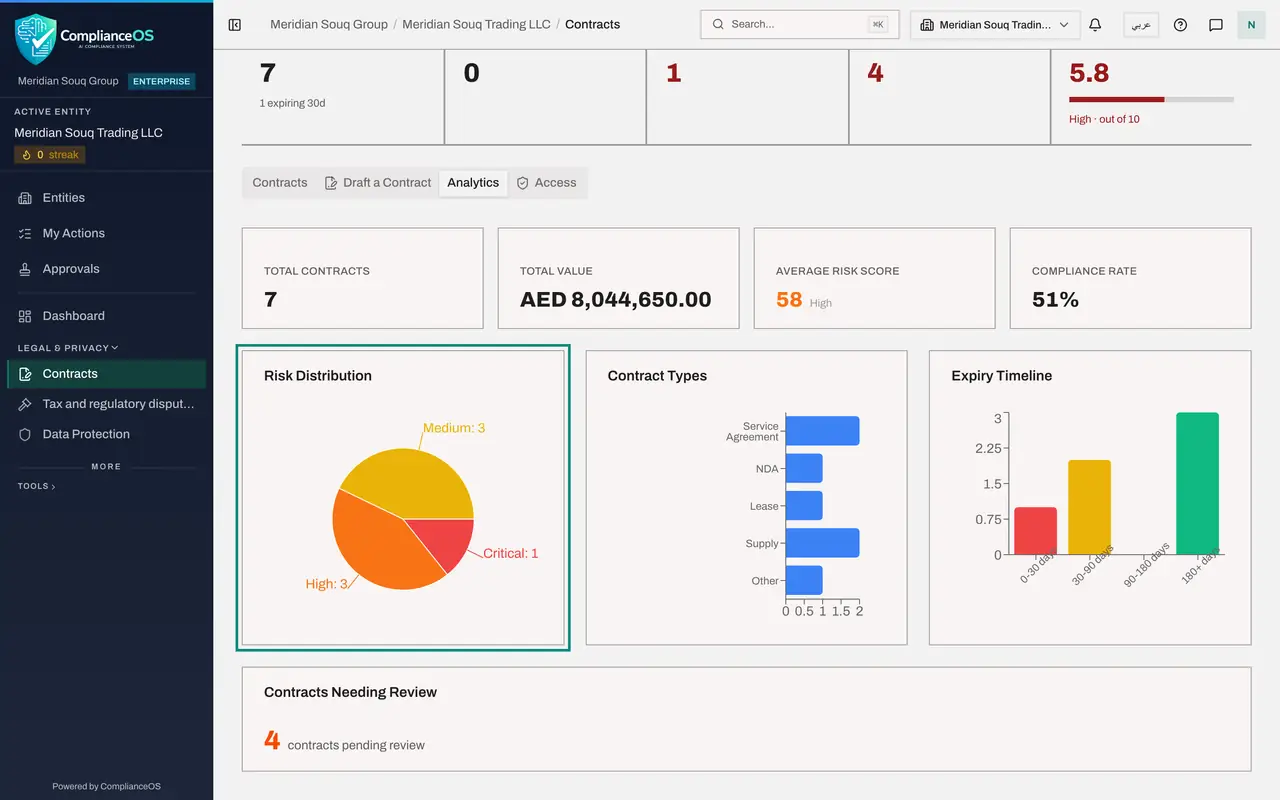Go to Meridian Souq Group breadcrumb

329,24
